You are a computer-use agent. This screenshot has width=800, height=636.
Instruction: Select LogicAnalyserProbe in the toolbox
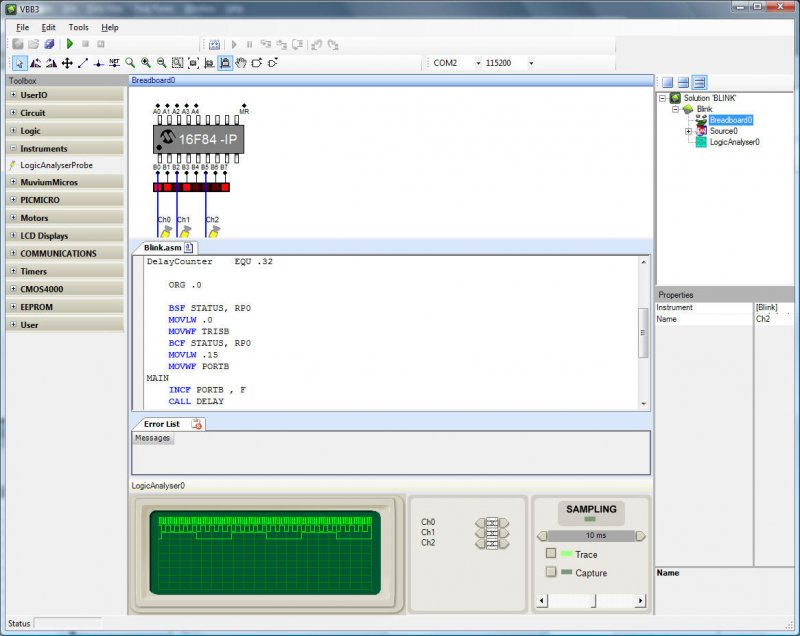click(56, 165)
